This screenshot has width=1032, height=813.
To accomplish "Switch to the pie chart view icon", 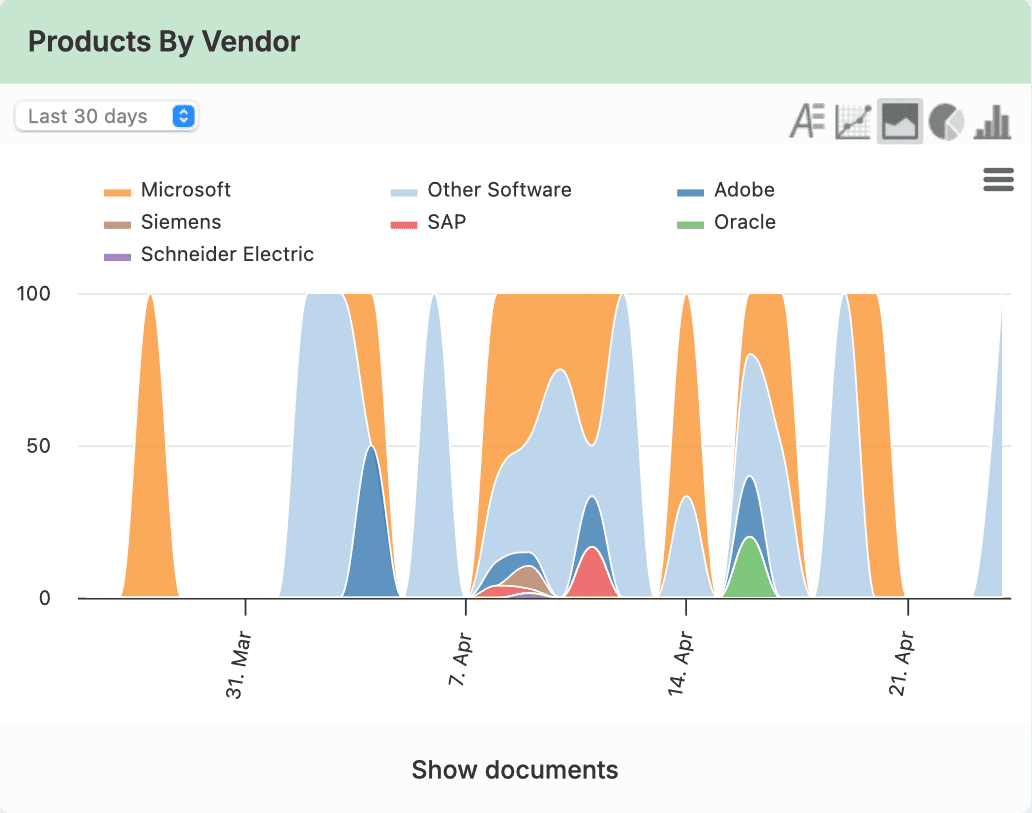I will pos(946,121).
